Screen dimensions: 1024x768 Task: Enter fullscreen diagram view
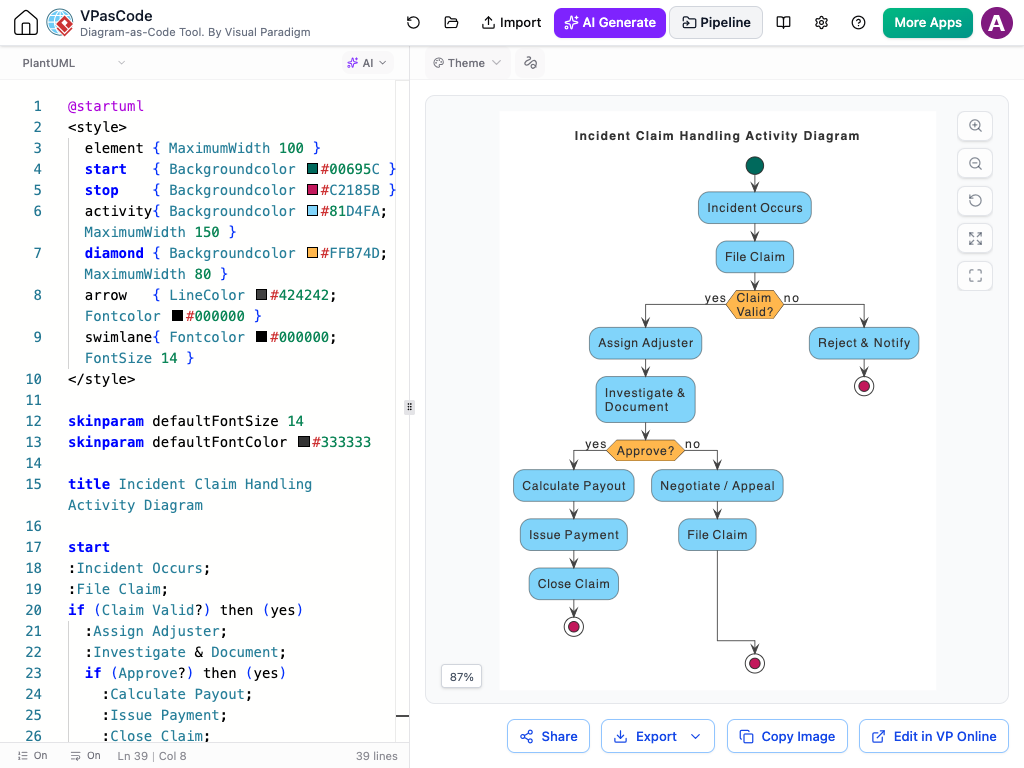(975, 276)
